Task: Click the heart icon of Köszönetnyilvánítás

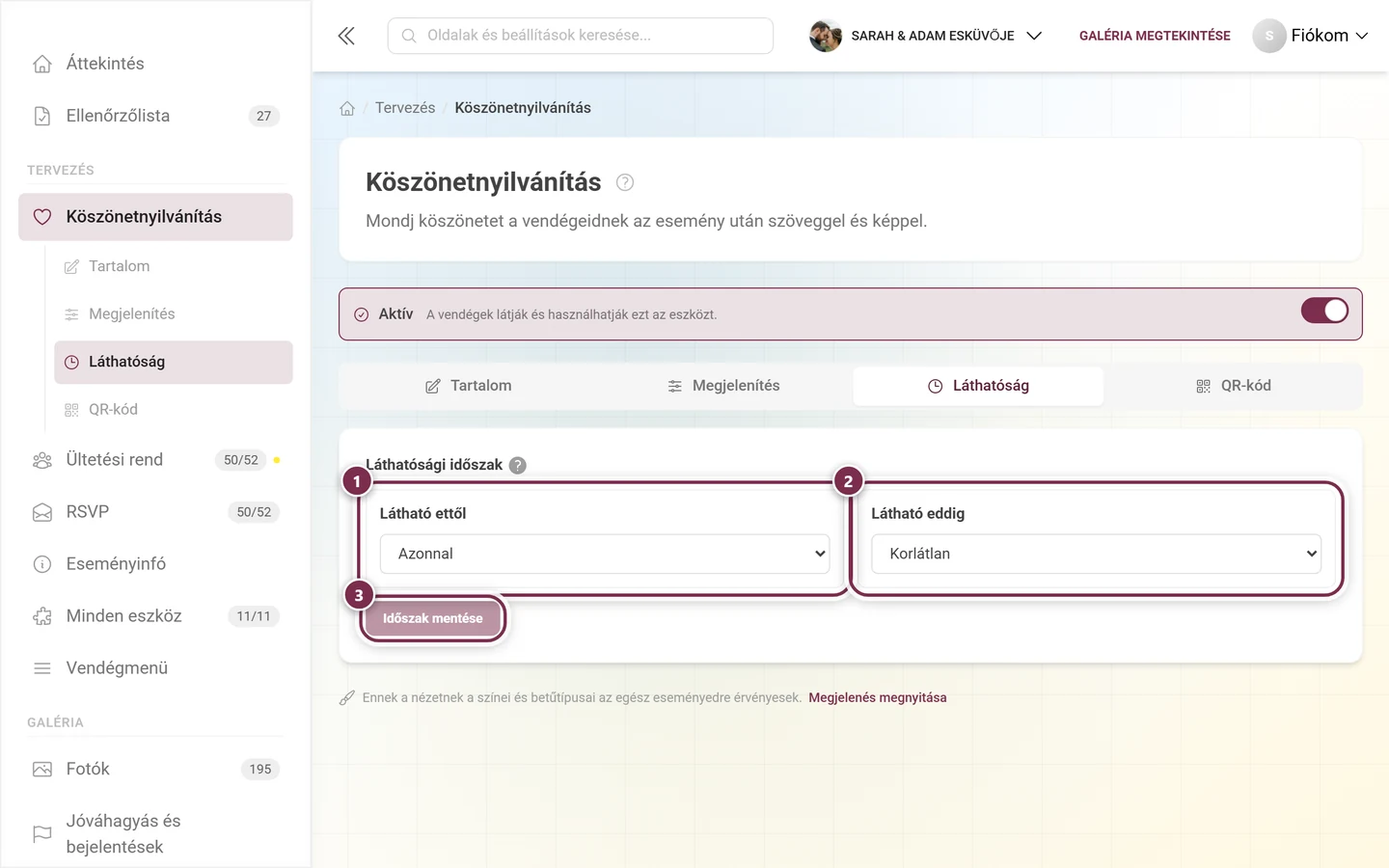Action: tap(42, 217)
